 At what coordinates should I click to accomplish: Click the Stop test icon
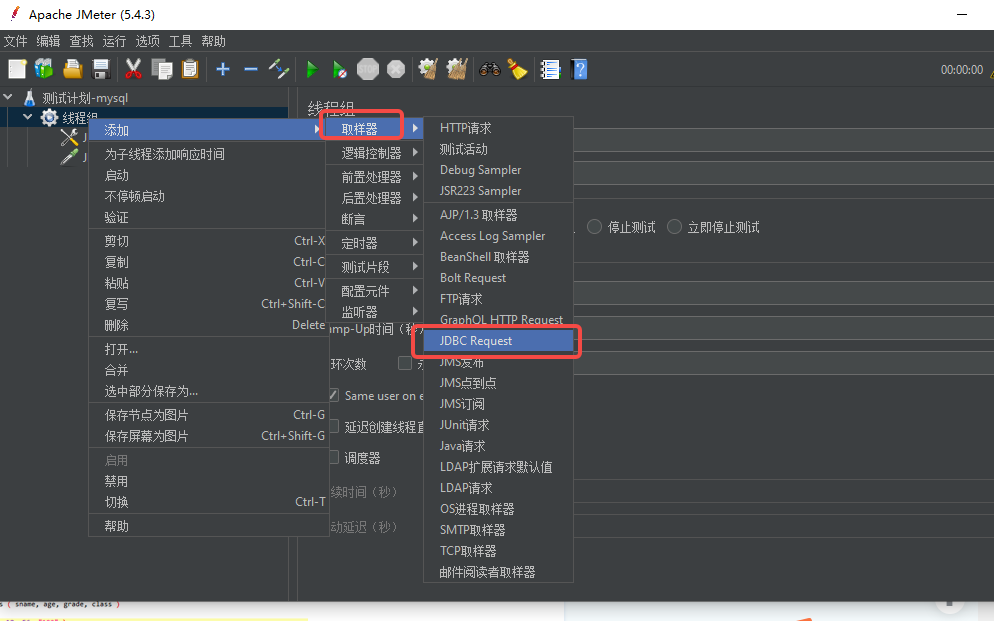pos(368,69)
